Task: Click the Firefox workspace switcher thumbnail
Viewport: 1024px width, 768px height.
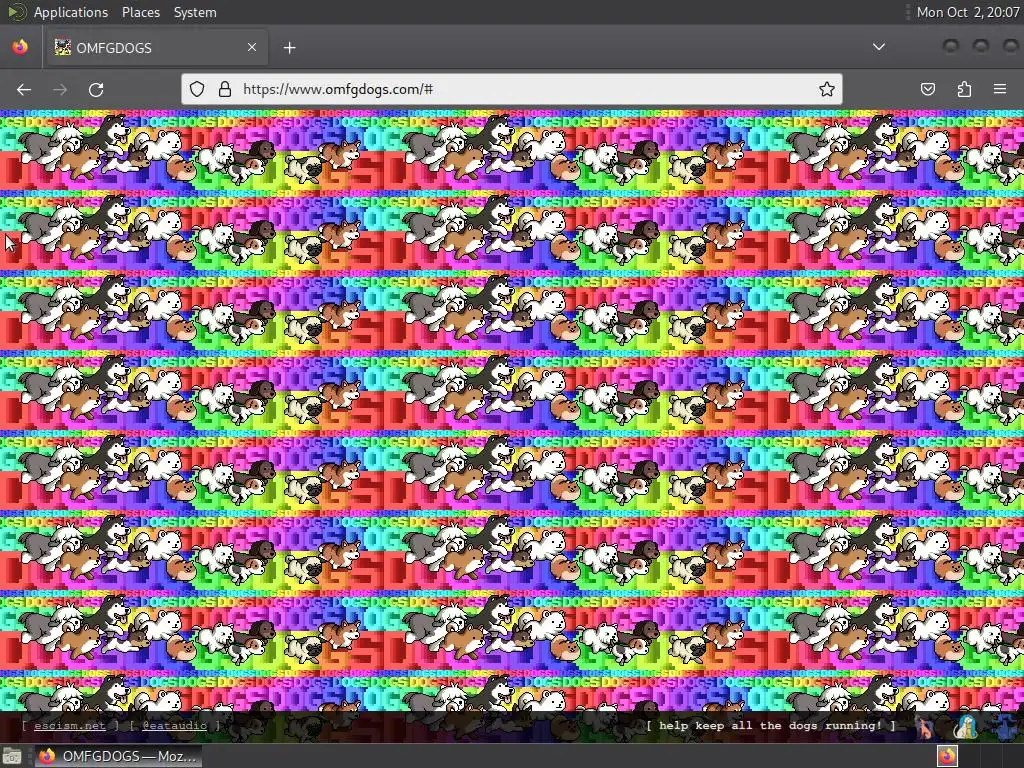Action: tap(948, 756)
